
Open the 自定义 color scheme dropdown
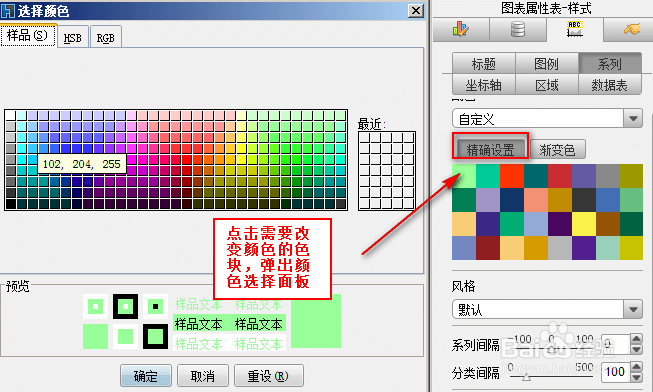pos(547,119)
